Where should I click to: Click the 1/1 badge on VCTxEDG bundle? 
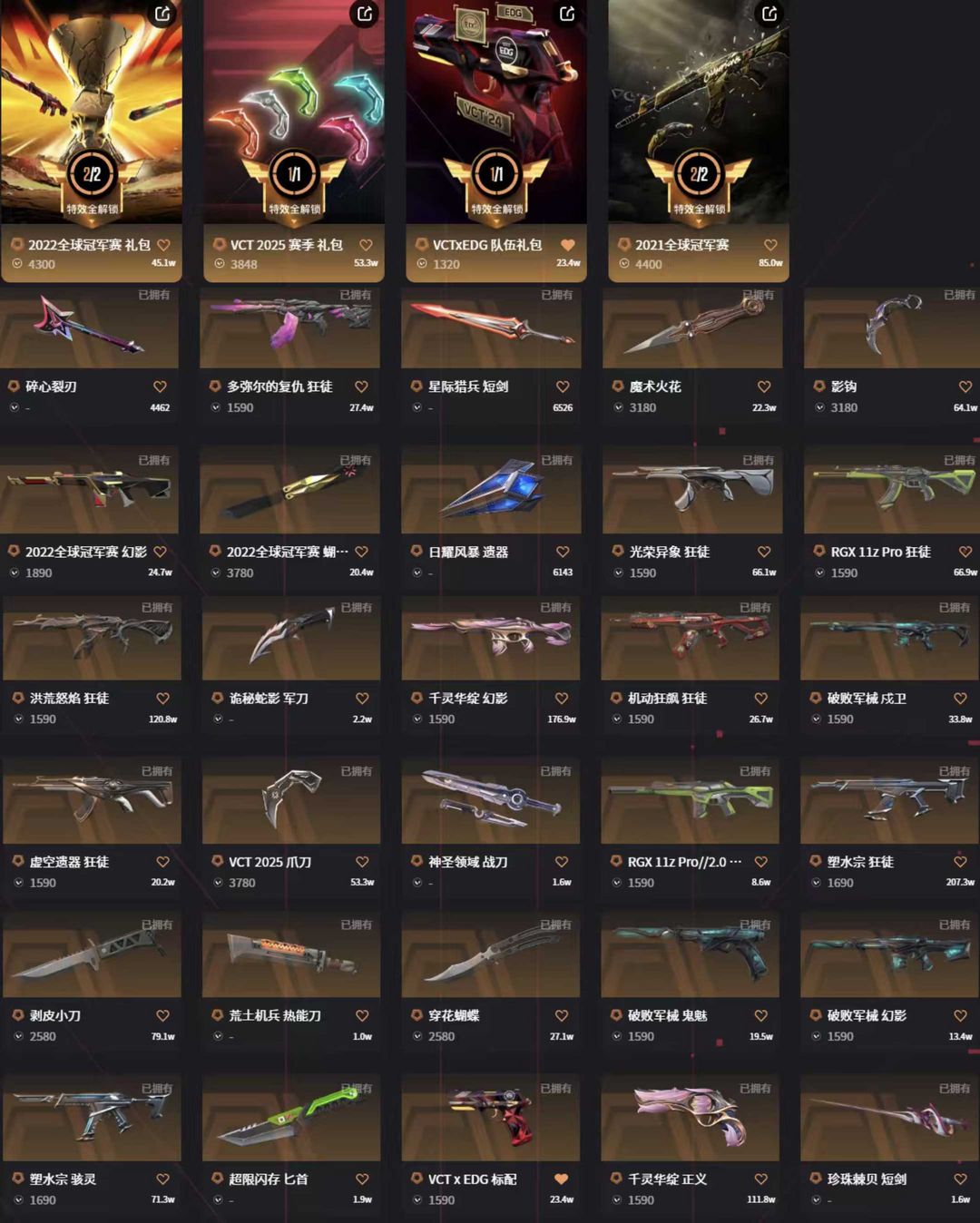pos(496,183)
